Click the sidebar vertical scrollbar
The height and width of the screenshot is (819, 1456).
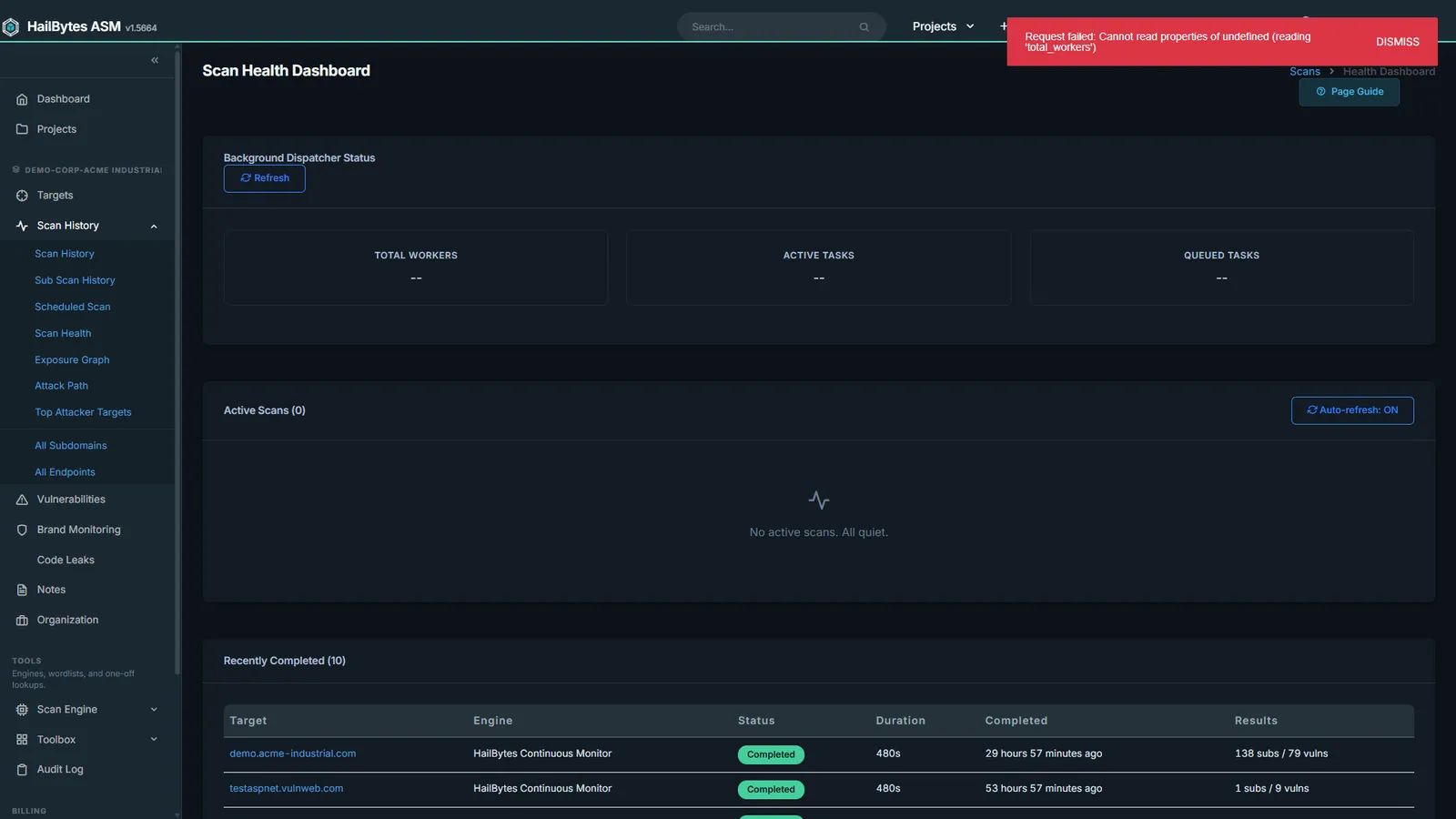pos(177,364)
